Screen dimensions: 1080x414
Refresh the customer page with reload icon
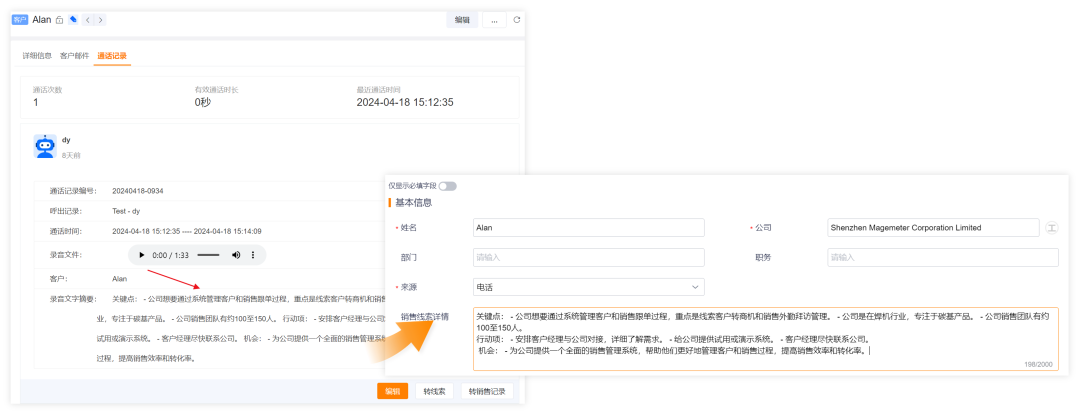point(517,20)
